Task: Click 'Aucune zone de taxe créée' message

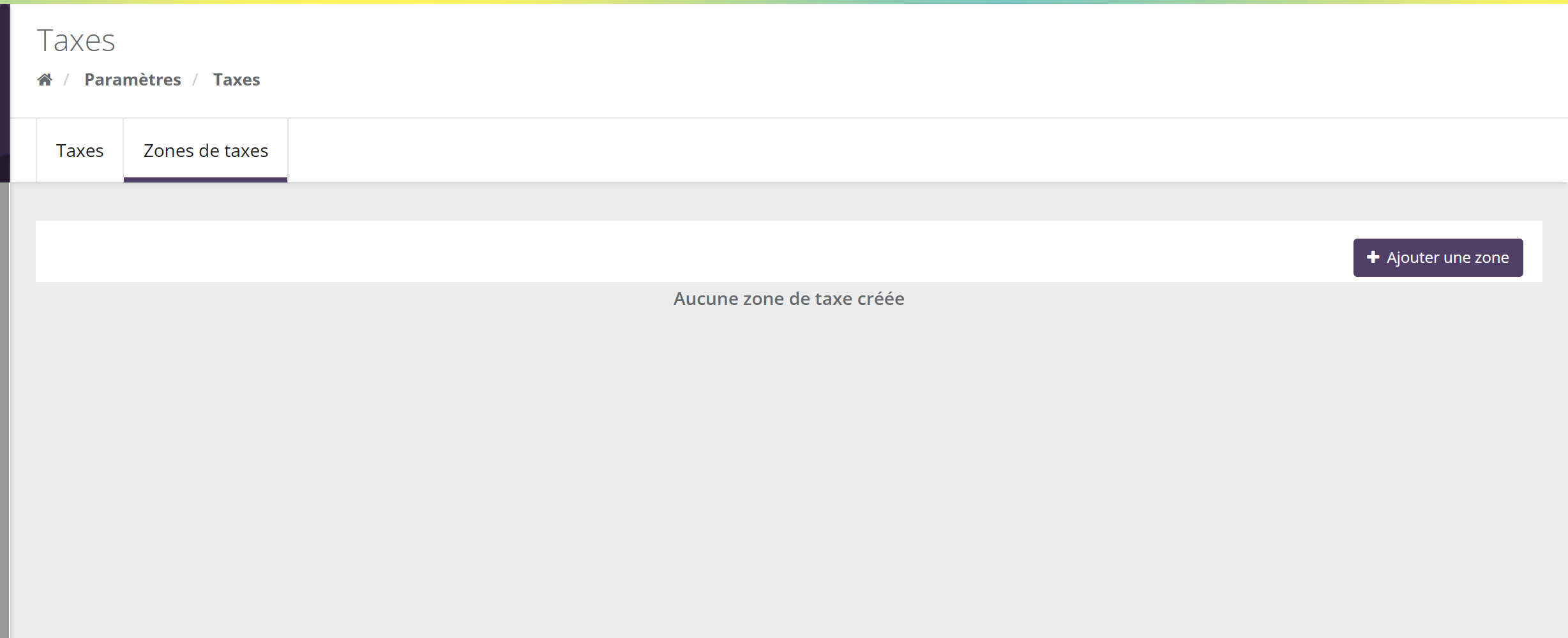Action: coord(788,299)
